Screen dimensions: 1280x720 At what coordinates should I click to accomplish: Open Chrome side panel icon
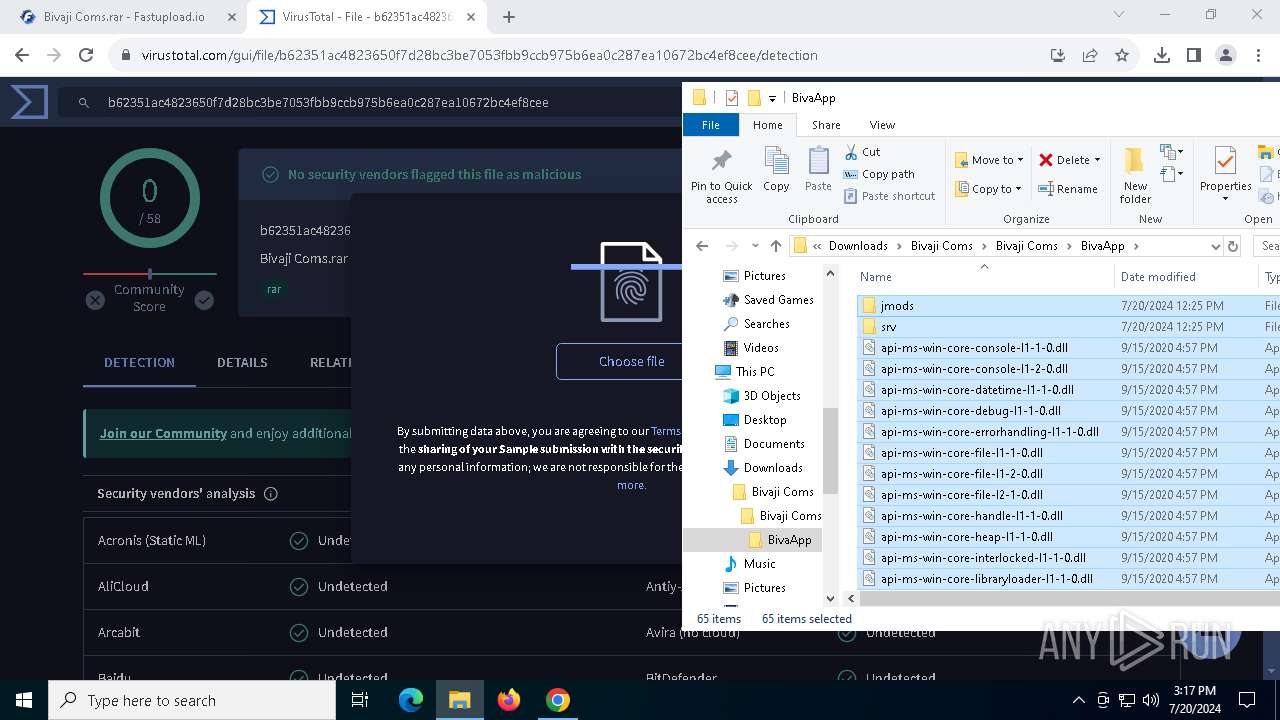point(1193,55)
